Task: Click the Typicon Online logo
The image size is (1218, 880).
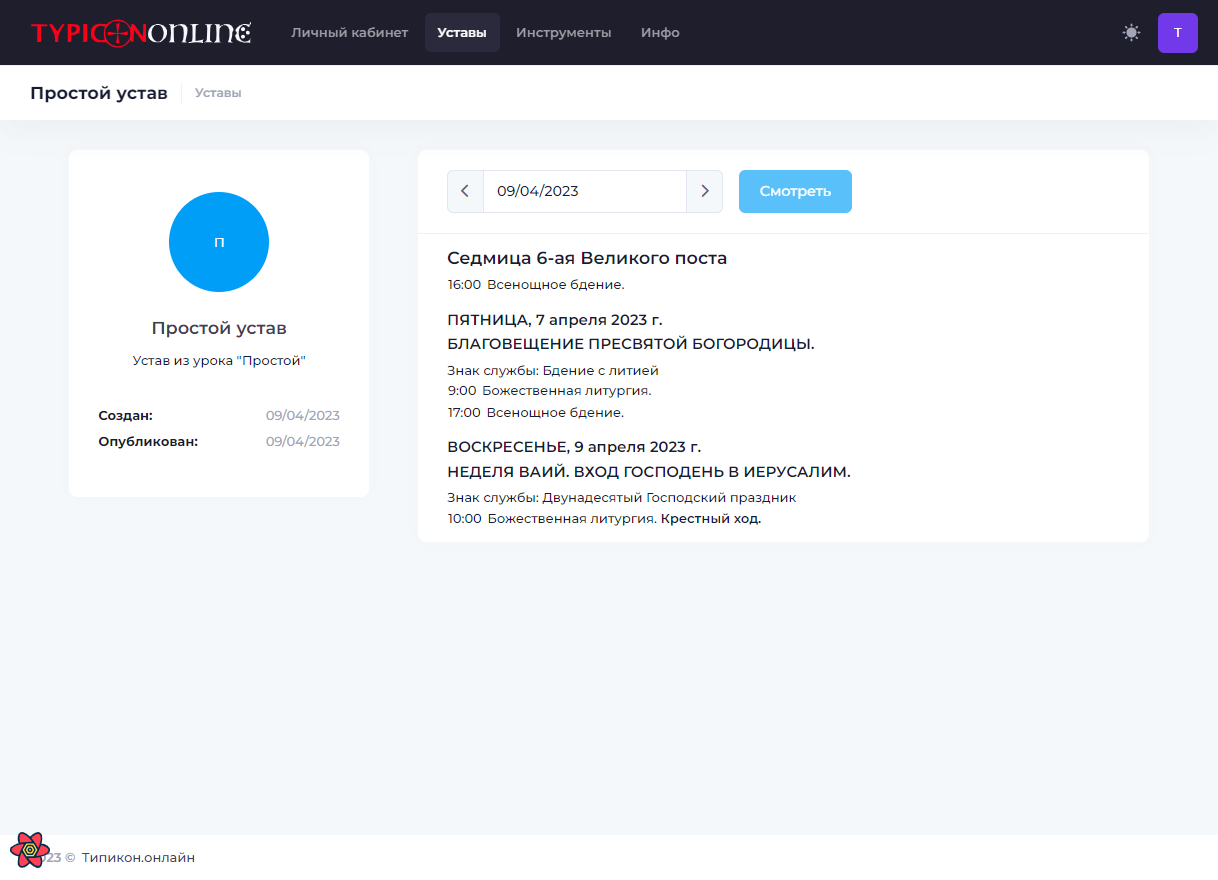Action: tap(141, 33)
